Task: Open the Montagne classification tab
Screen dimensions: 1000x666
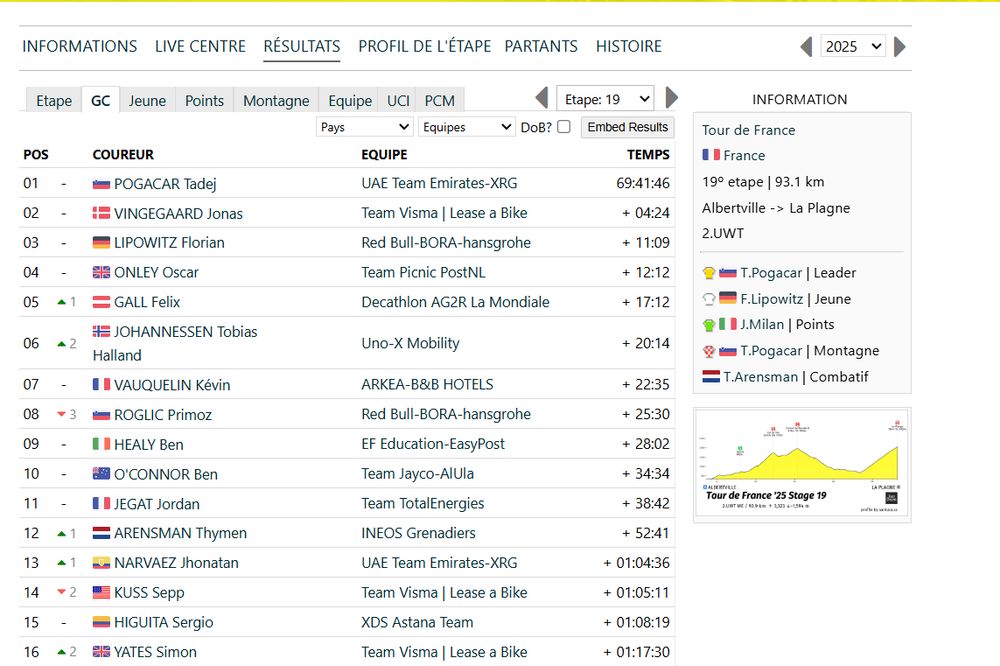Action: coord(276,101)
